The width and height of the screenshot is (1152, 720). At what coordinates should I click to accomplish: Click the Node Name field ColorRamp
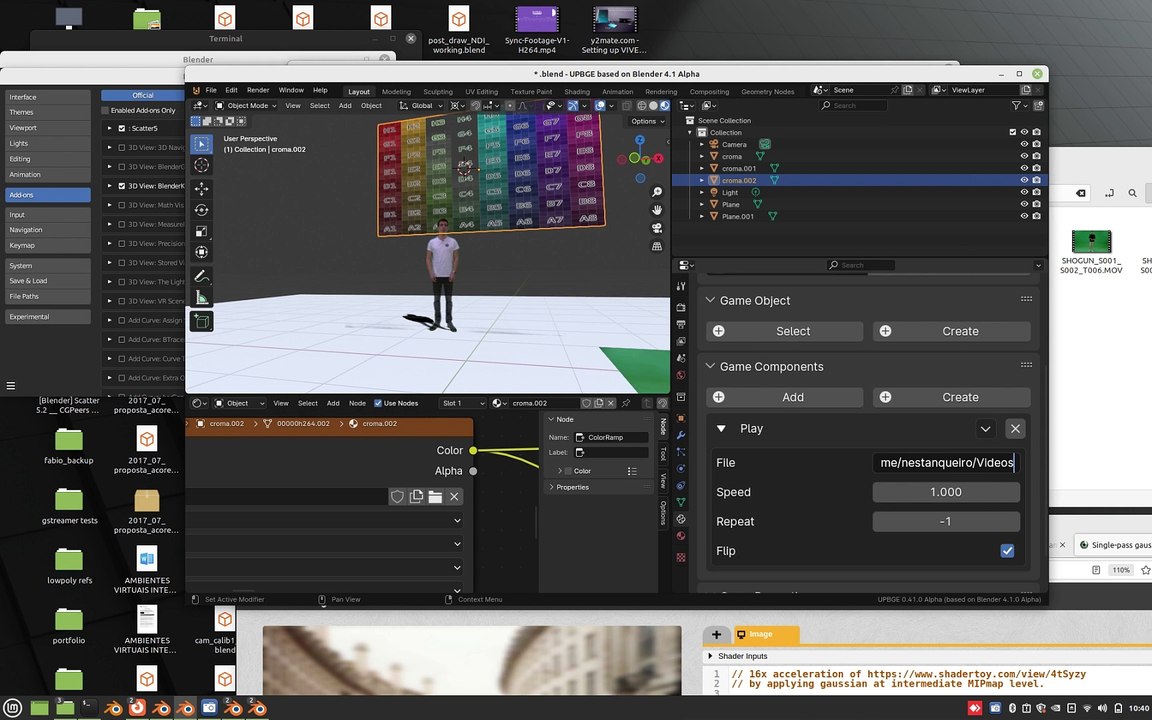tap(611, 437)
